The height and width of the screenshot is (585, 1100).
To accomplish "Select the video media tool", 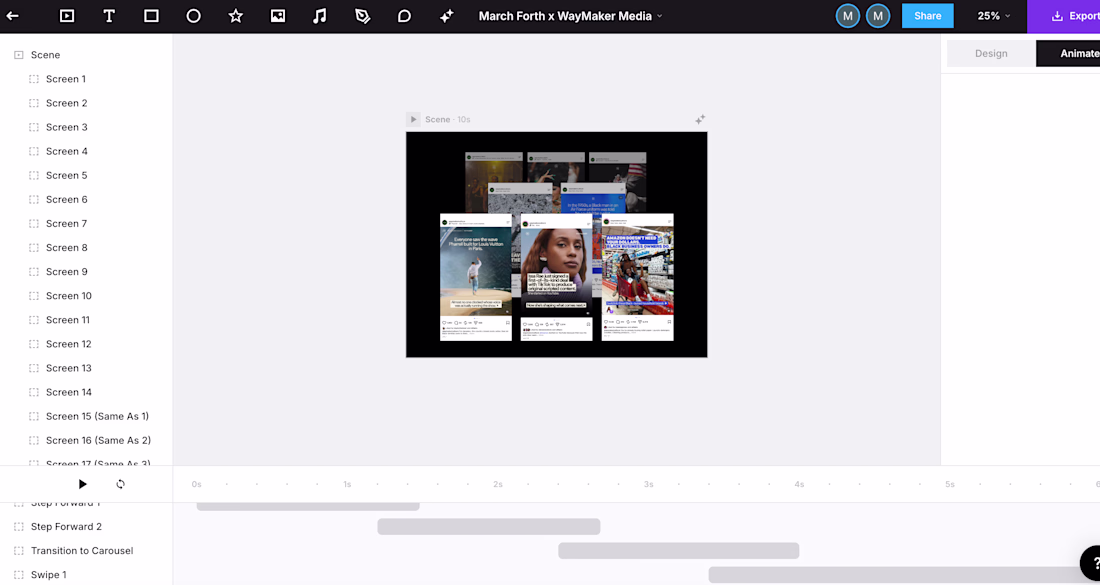I will (67, 16).
